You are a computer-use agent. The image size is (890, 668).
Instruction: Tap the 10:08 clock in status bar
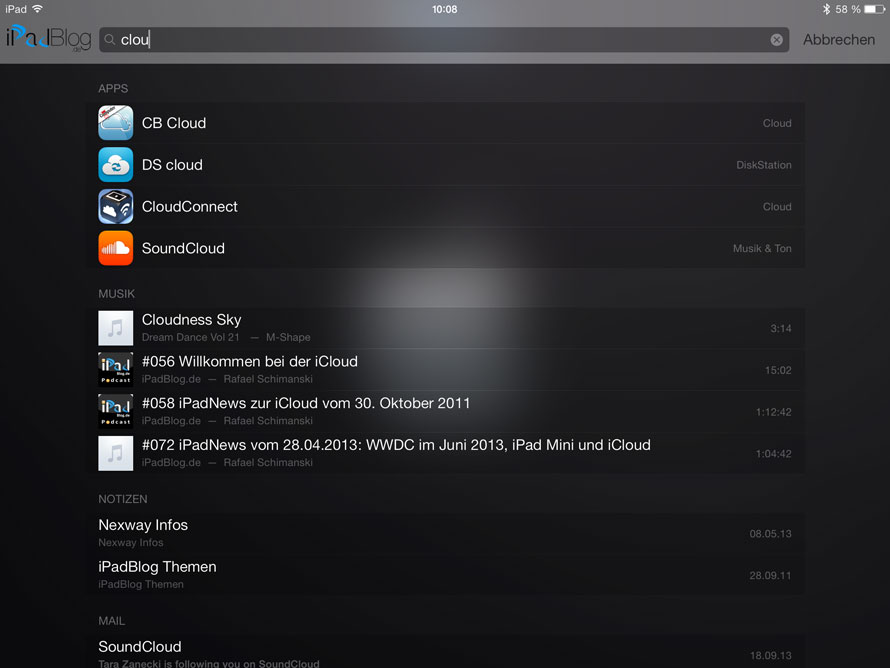[x=444, y=9]
